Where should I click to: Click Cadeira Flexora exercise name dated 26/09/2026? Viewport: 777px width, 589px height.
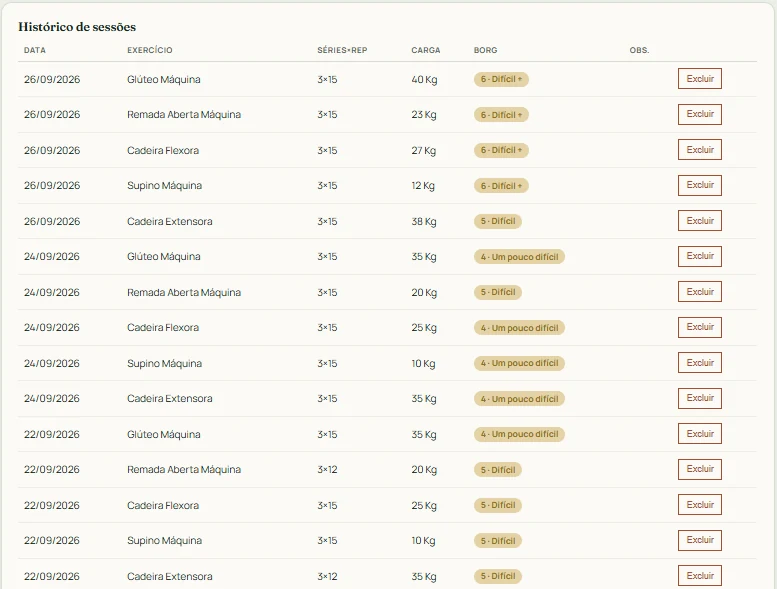pyautogui.click(x=163, y=151)
